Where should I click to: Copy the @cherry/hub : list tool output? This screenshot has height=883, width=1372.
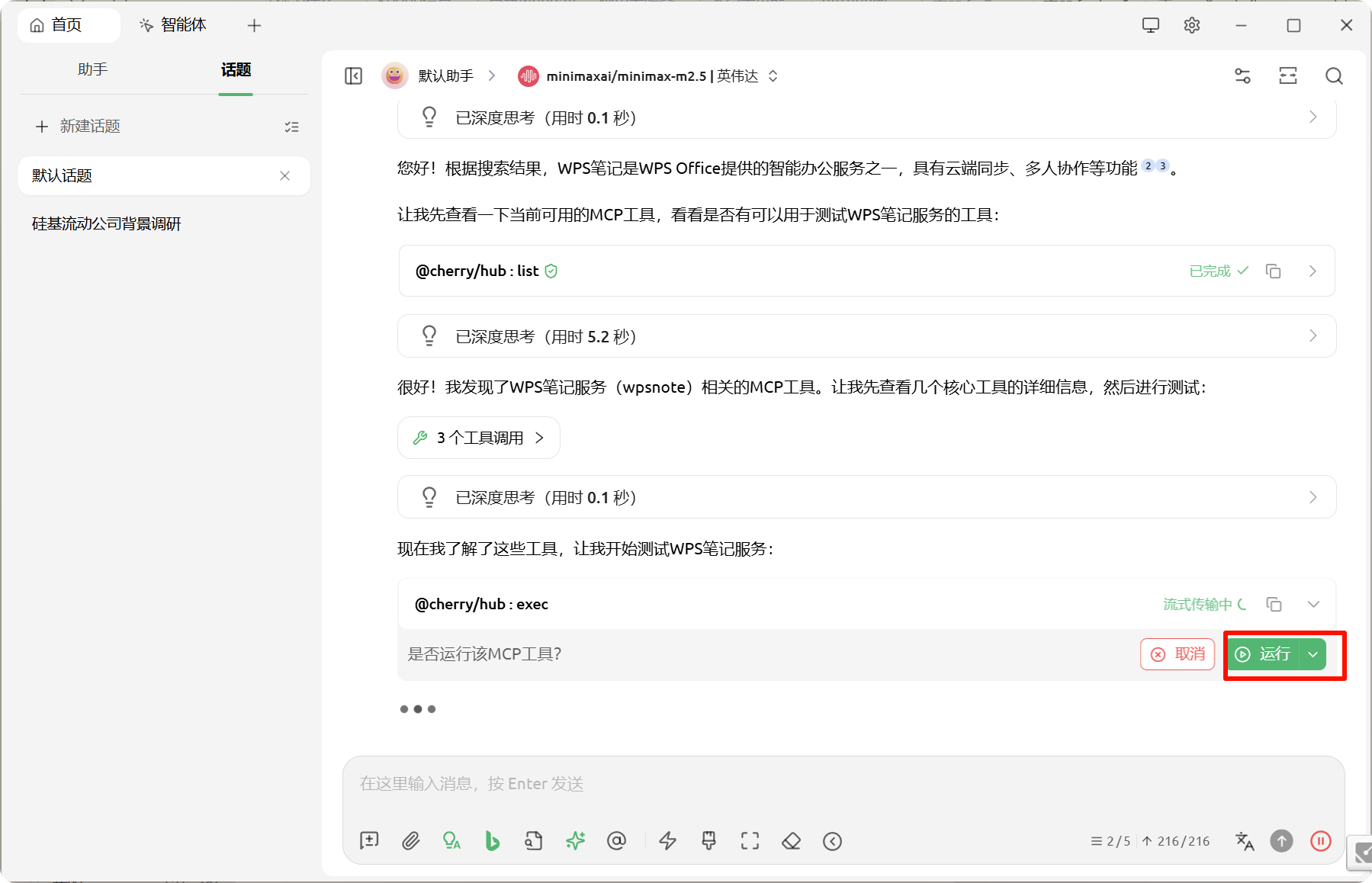click(1273, 271)
